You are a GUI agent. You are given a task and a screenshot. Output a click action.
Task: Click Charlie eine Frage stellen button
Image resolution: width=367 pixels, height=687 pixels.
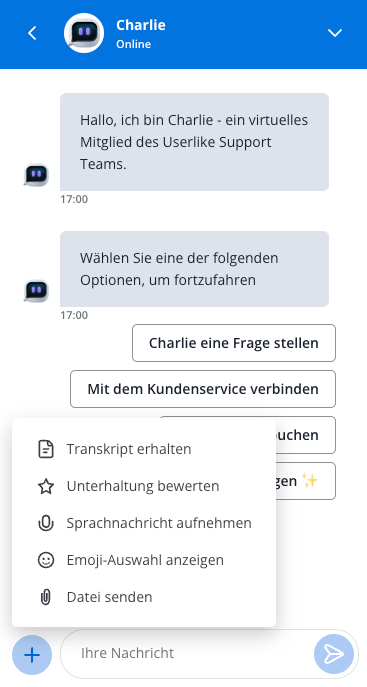[x=234, y=343]
